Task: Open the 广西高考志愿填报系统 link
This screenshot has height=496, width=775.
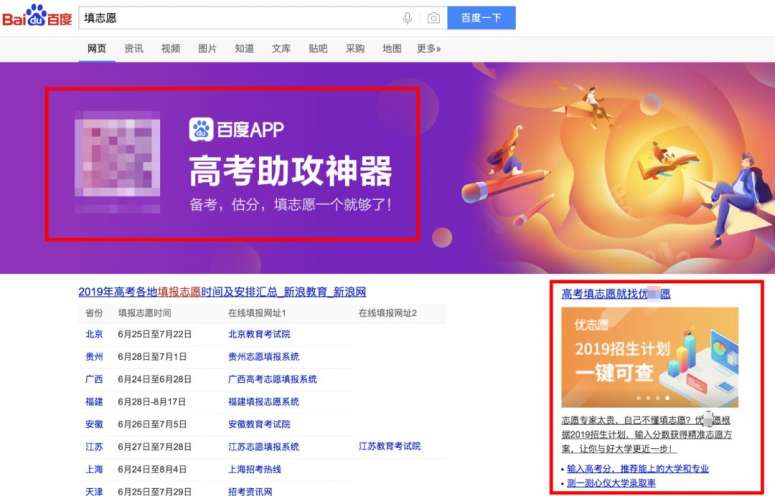Action: pos(272,379)
